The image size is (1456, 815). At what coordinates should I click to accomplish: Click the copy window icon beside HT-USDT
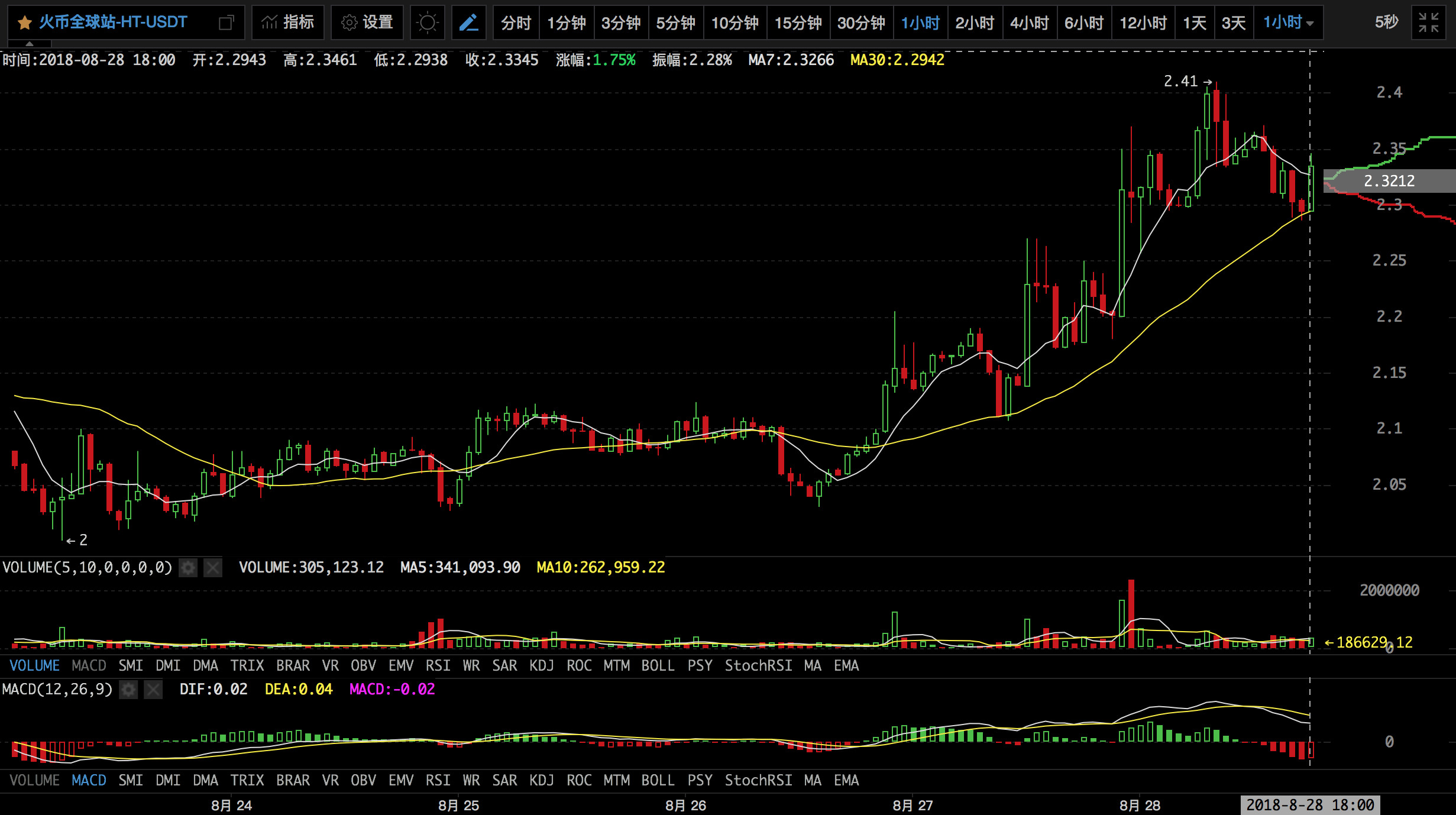pyautogui.click(x=226, y=23)
